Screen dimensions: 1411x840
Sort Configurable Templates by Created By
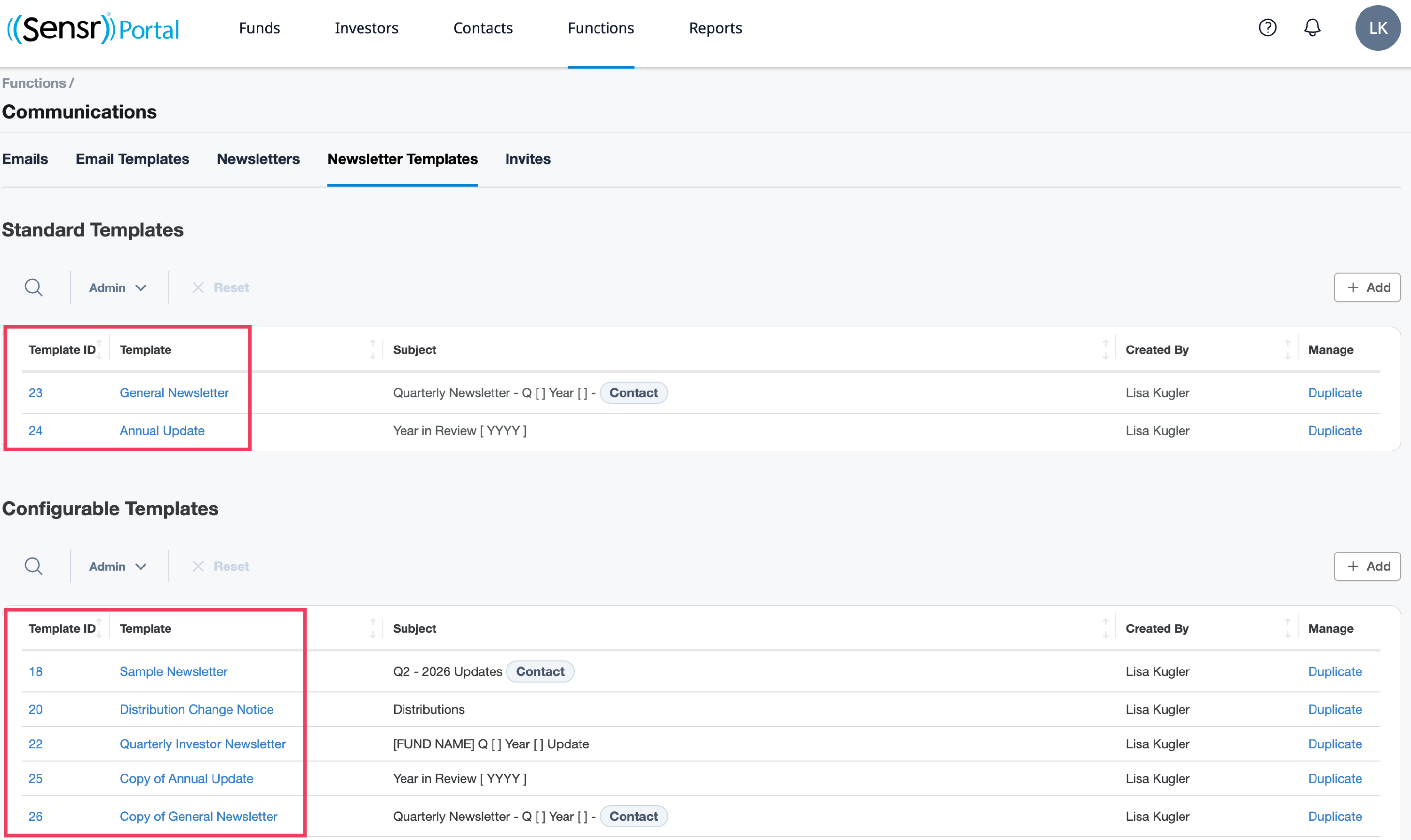(x=1288, y=628)
